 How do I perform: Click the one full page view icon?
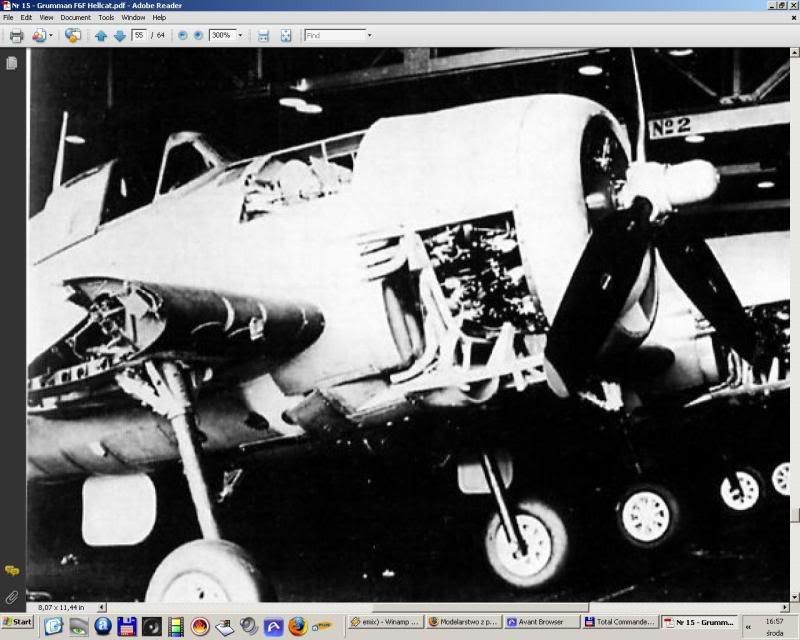click(x=286, y=35)
